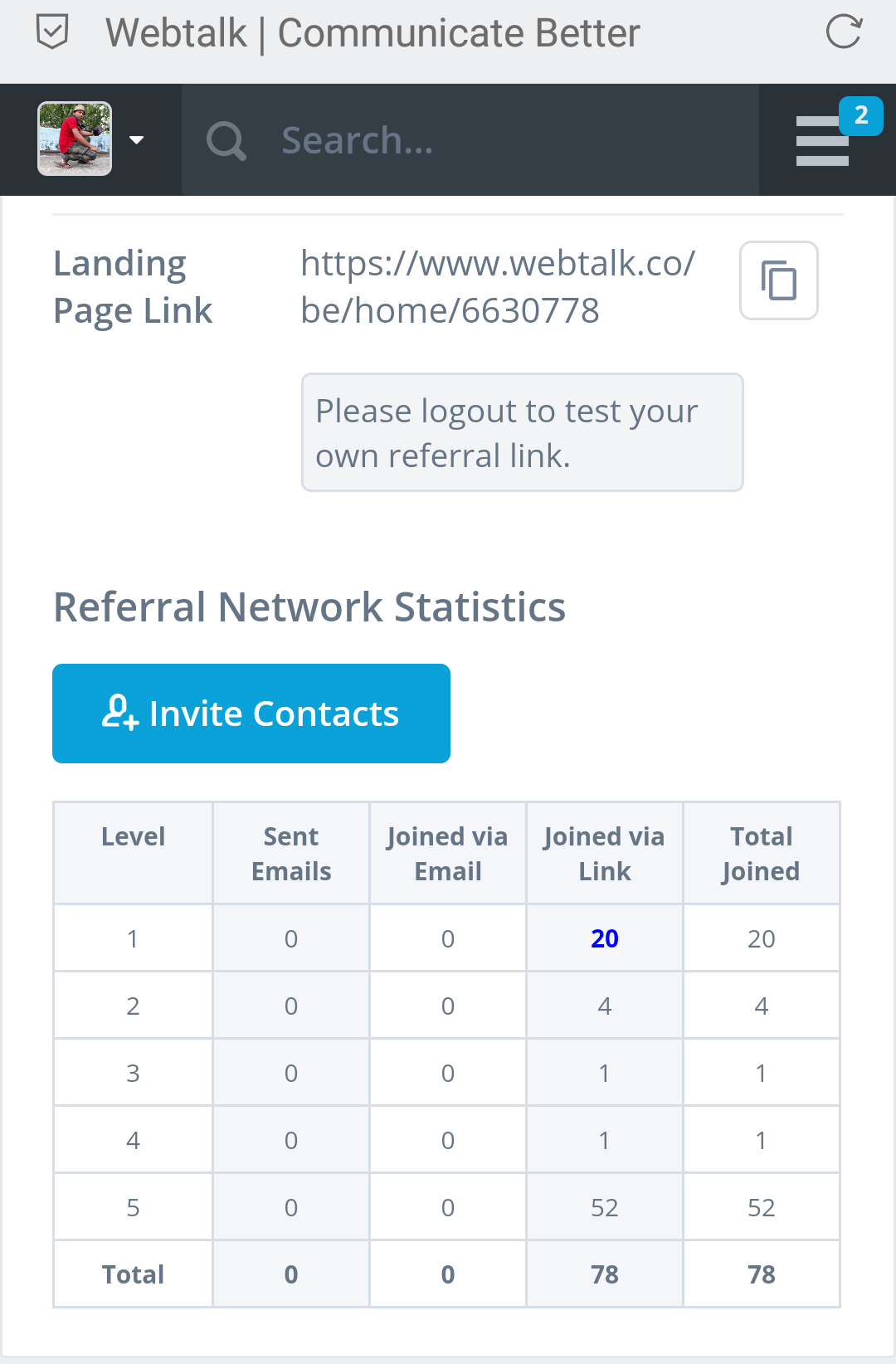Copy the landing page link

(778, 280)
